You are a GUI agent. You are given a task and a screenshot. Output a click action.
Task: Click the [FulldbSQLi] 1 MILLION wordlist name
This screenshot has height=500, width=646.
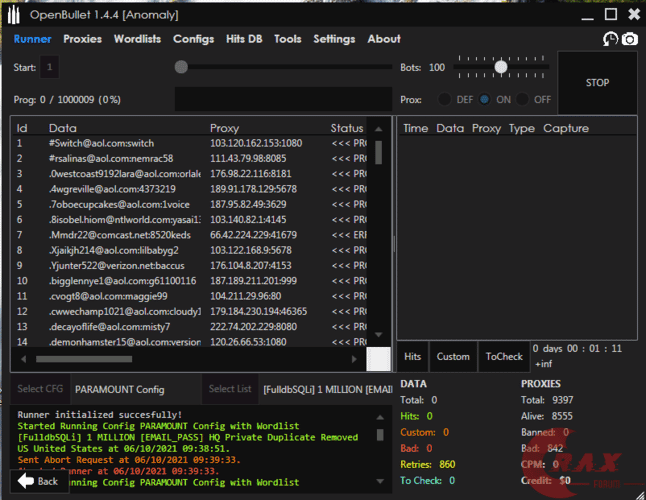point(328,390)
